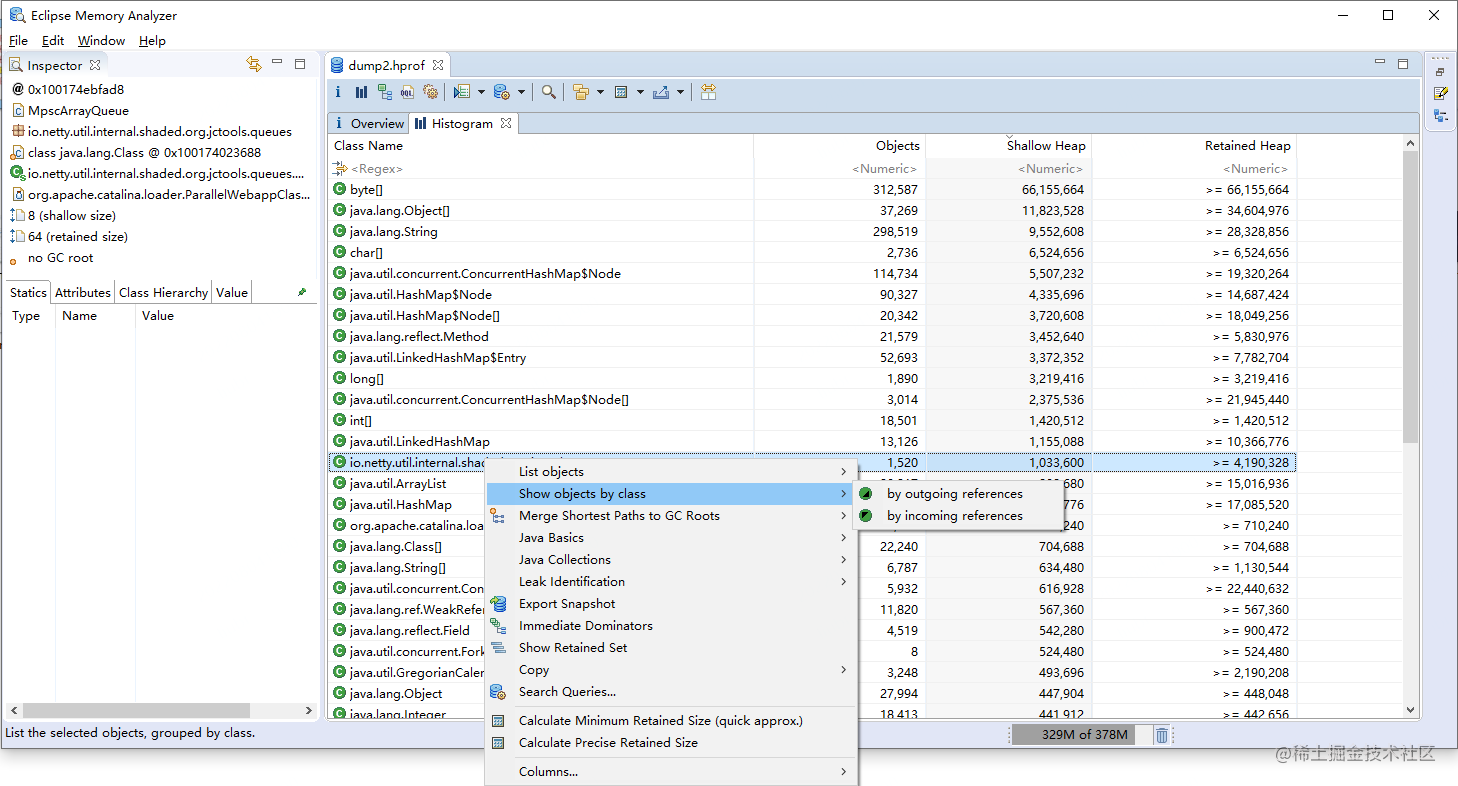Create a histogram using toolbar icon
The height and width of the screenshot is (786, 1458).
pos(361,92)
